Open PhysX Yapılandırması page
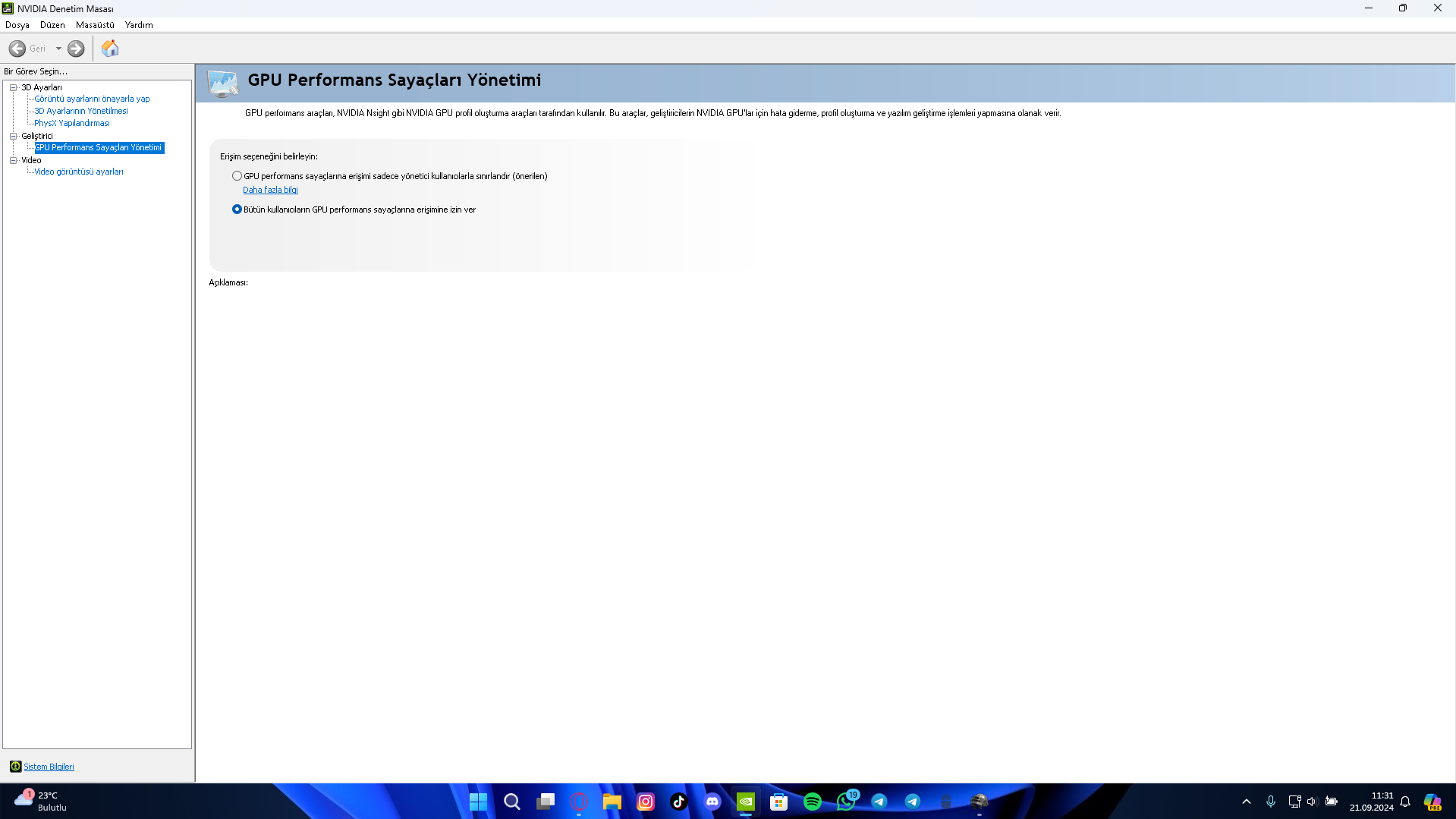1456x819 pixels. (x=72, y=123)
